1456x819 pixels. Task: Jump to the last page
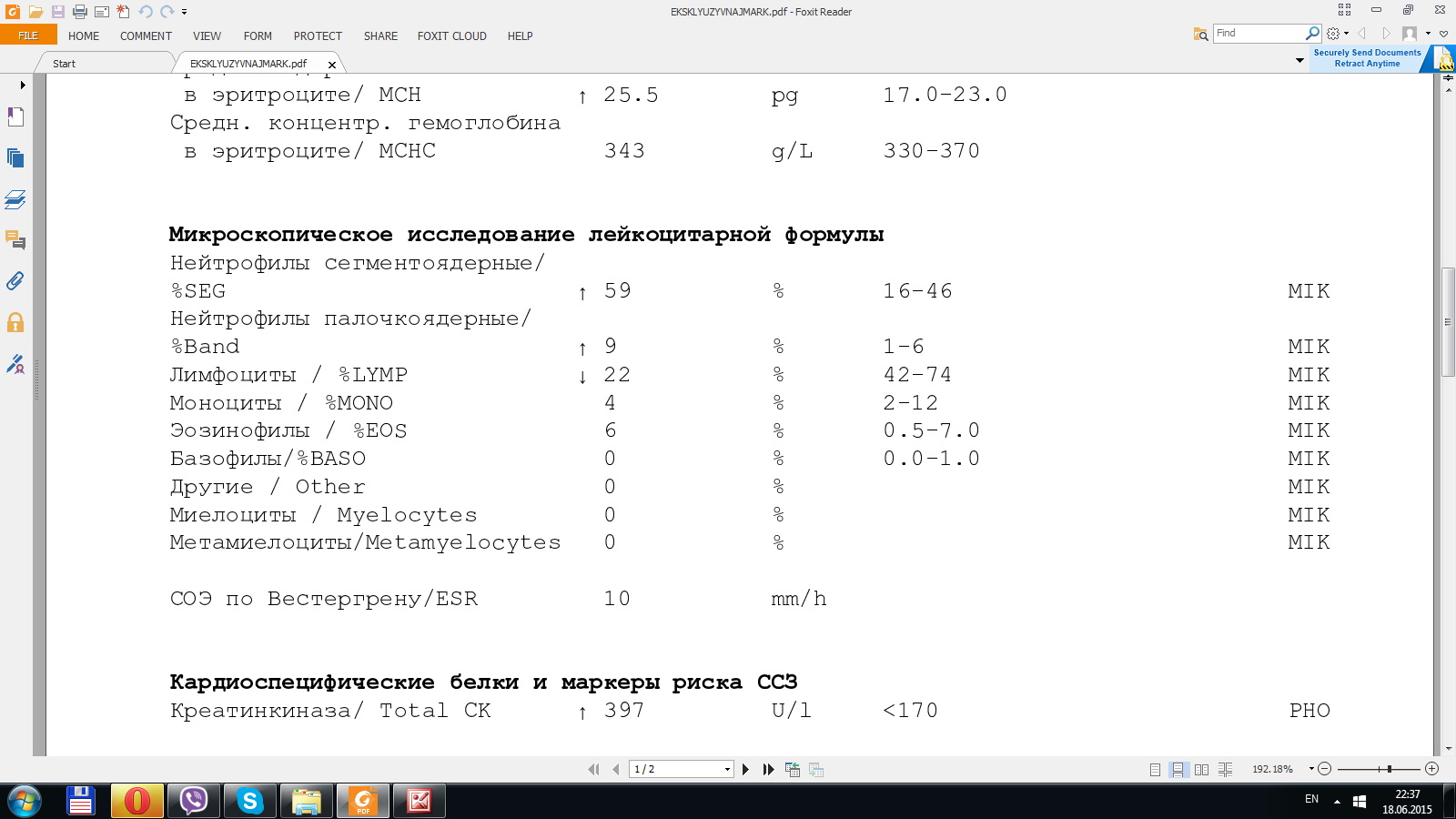pos(768,769)
